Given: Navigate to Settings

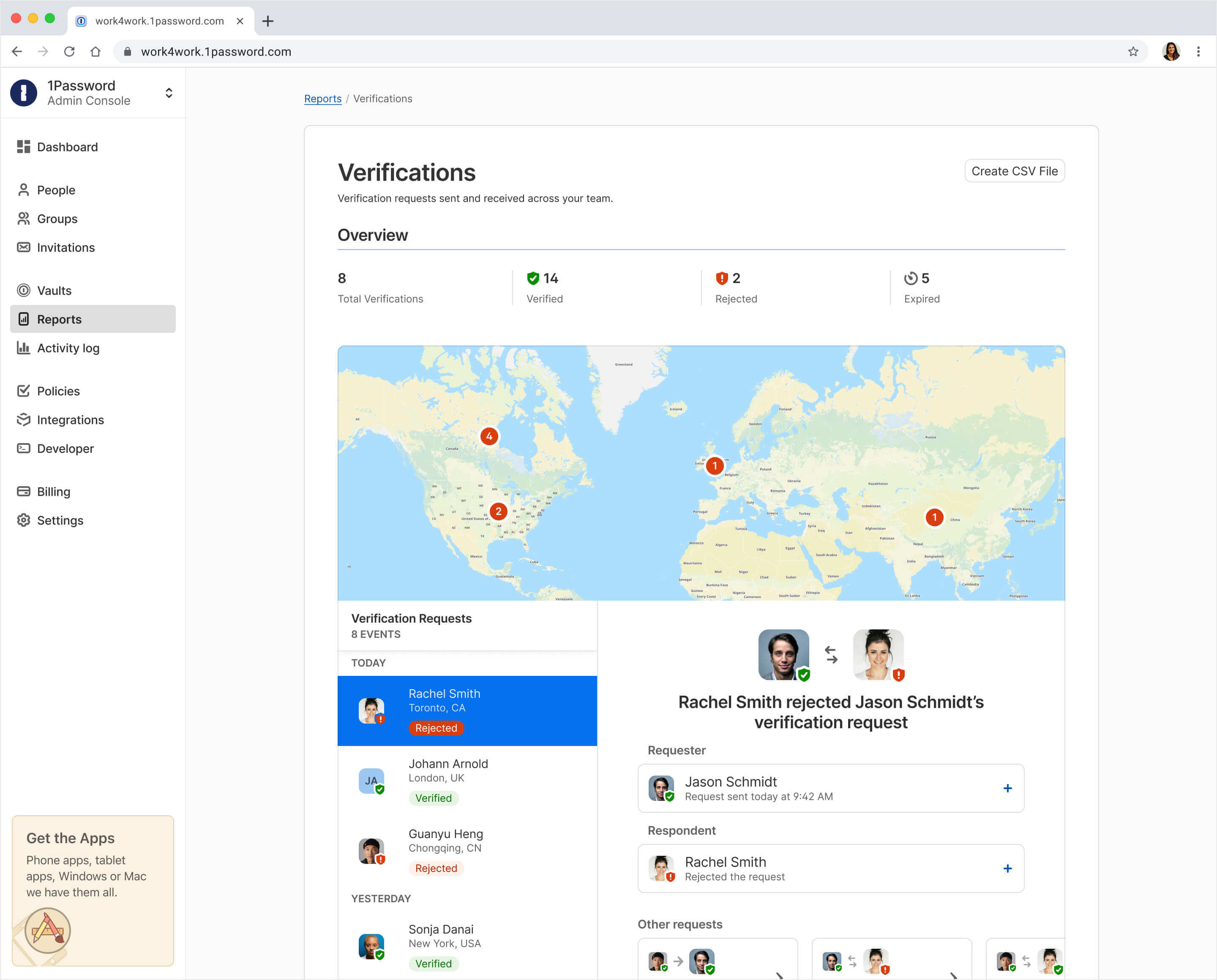Looking at the screenshot, I should (x=60, y=520).
